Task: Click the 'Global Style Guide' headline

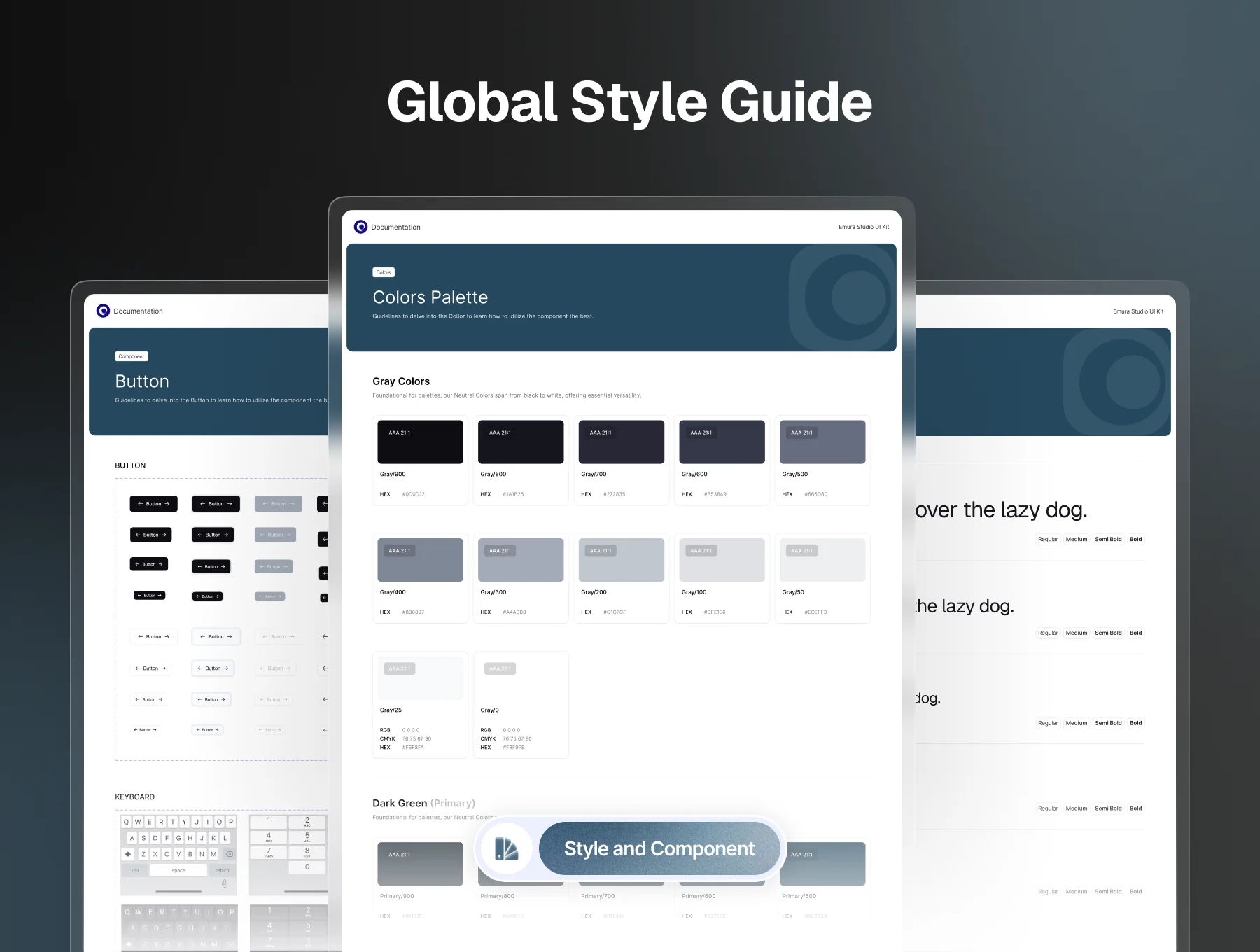Action: coord(630,102)
